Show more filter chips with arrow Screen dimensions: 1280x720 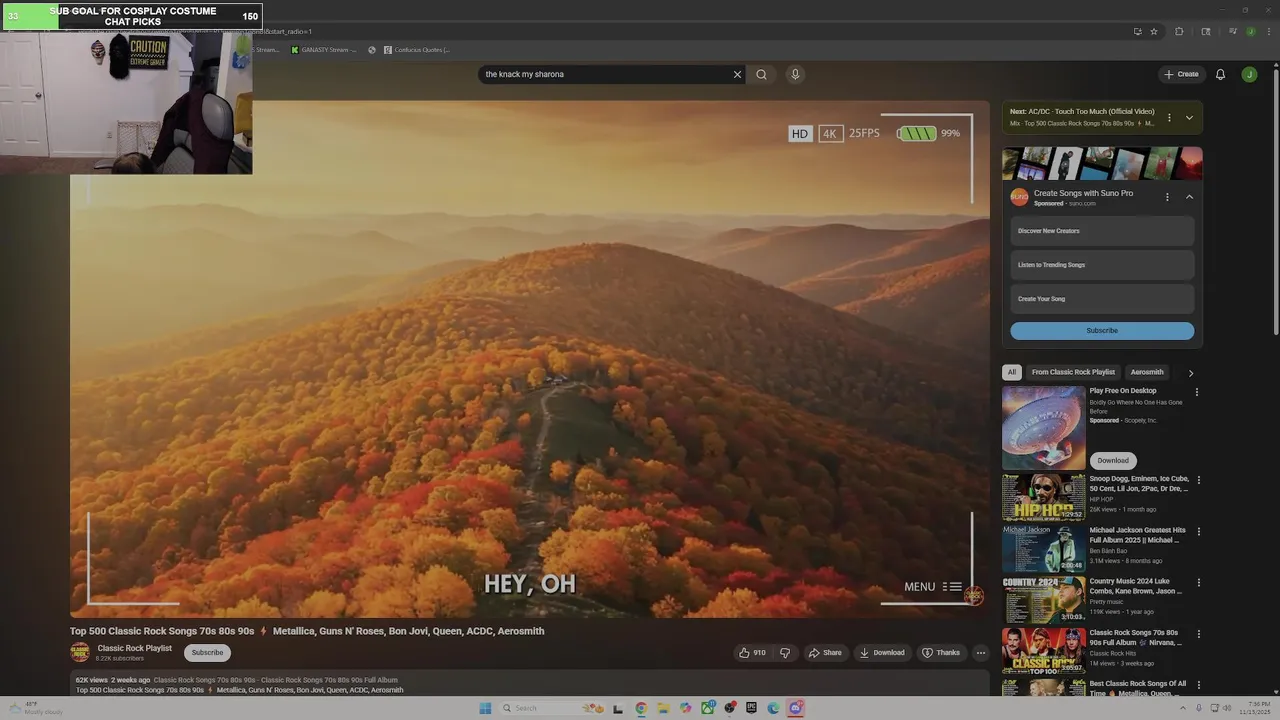[1190, 373]
